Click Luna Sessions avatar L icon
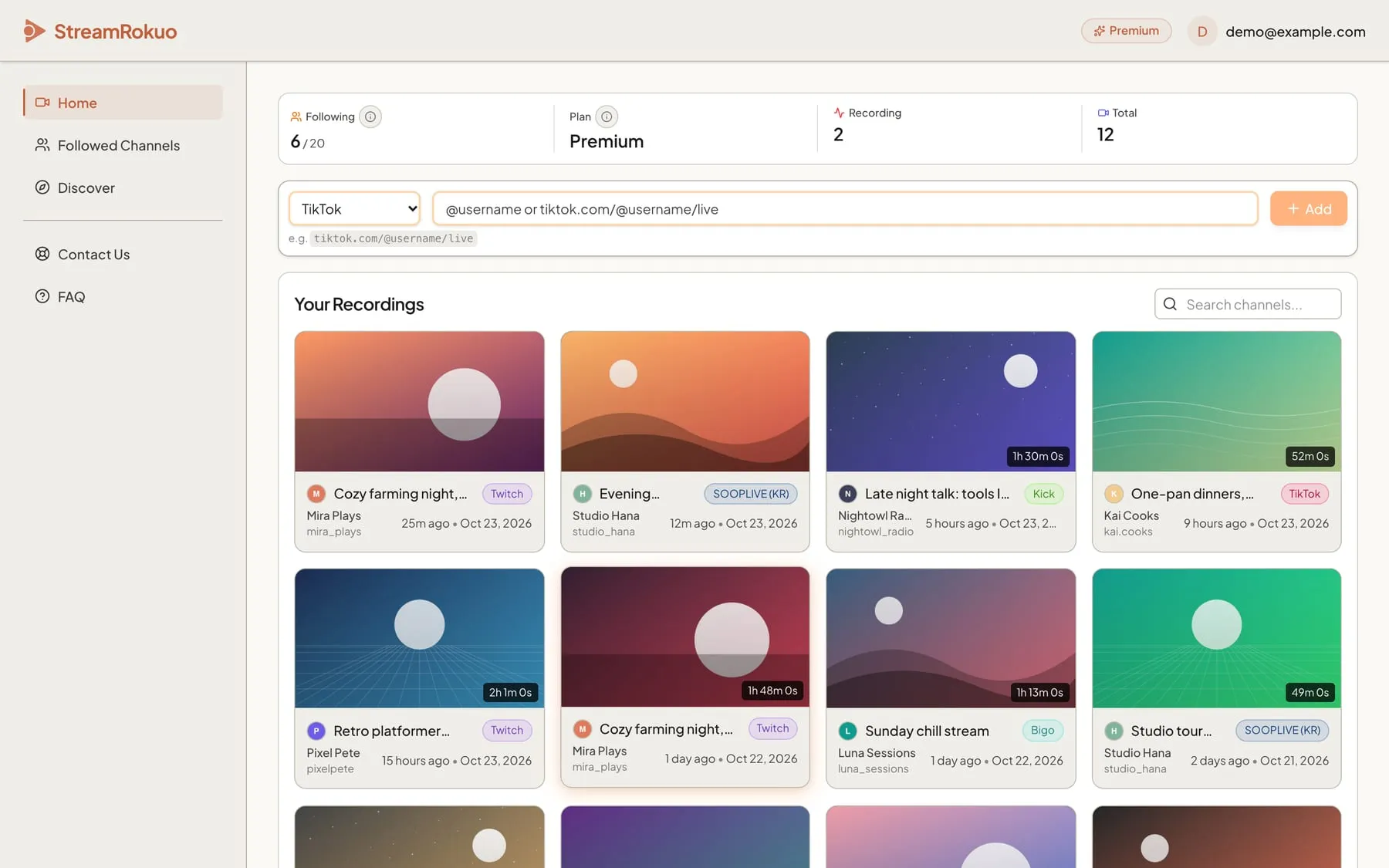The width and height of the screenshot is (1389, 868). coord(847,731)
